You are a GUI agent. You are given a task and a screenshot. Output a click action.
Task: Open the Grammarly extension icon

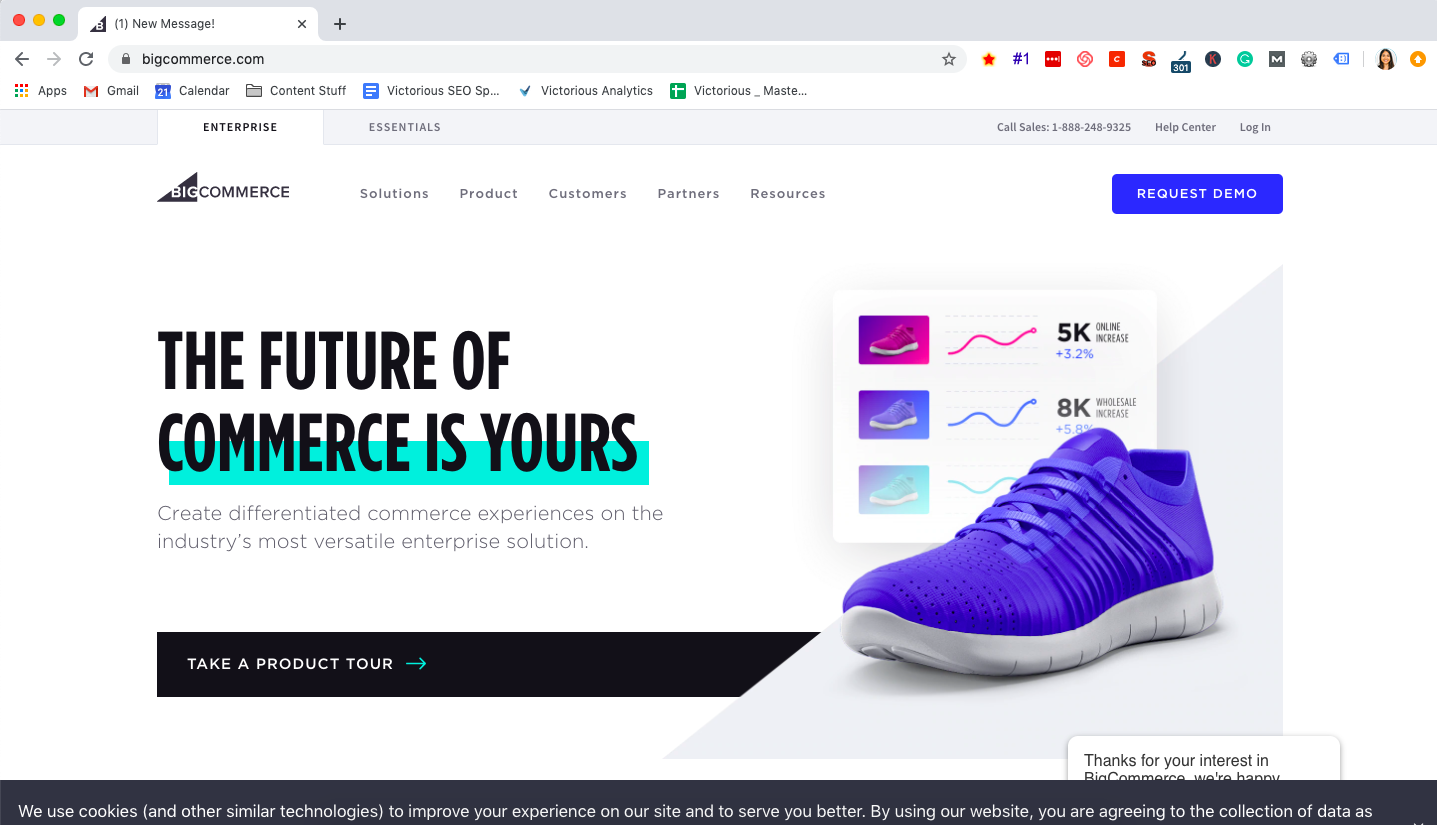[1245, 59]
